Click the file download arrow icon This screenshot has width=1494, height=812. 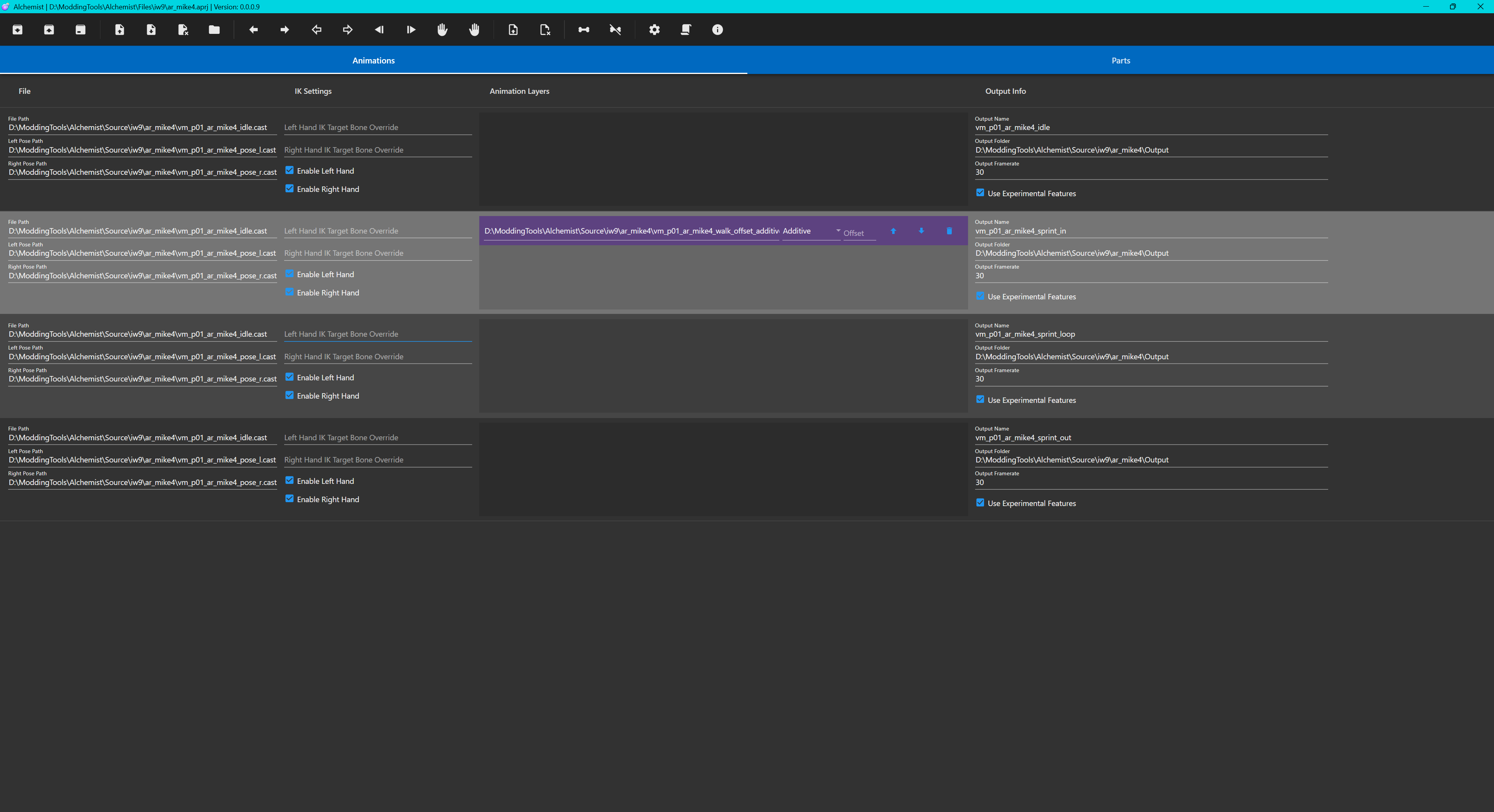pos(151,30)
